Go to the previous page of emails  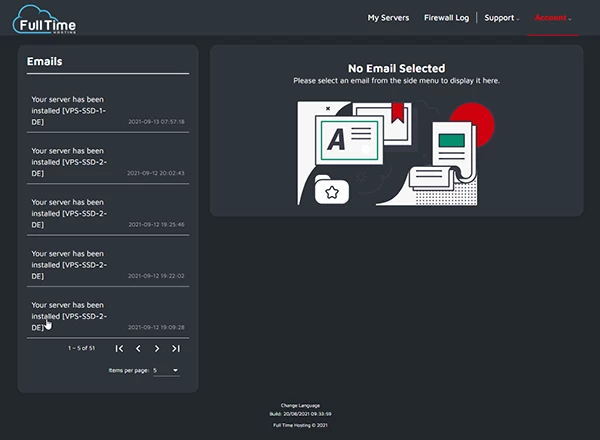pyautogui.click(x=138, y=348)
